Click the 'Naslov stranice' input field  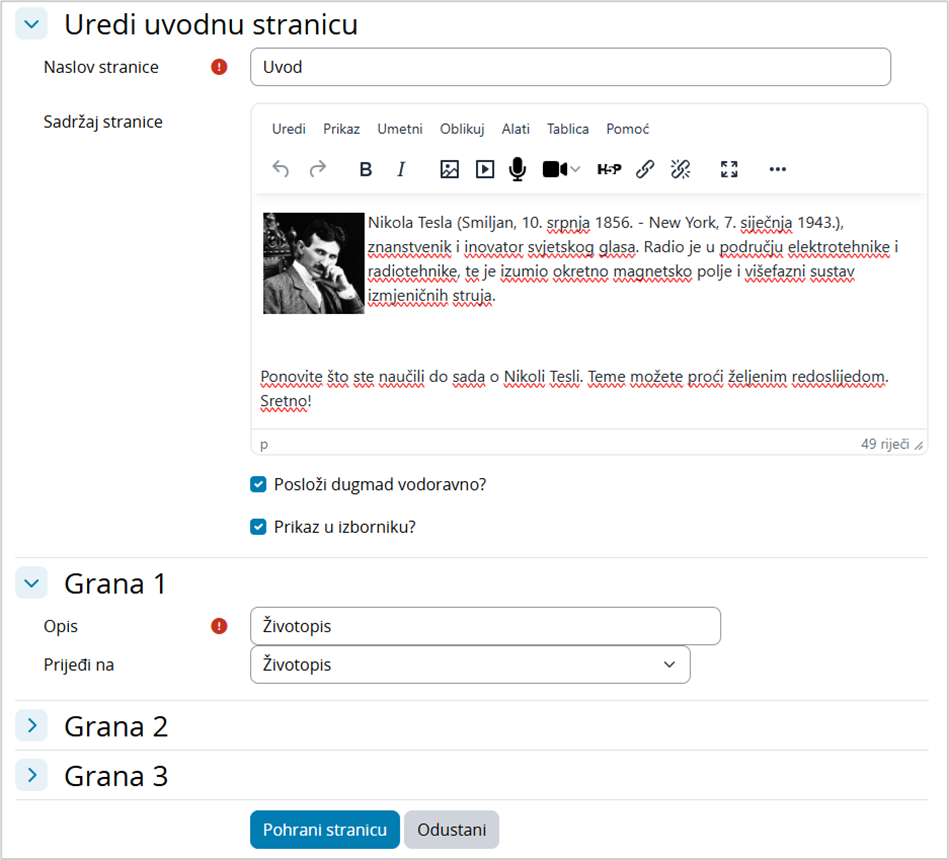tap(569, 67)
